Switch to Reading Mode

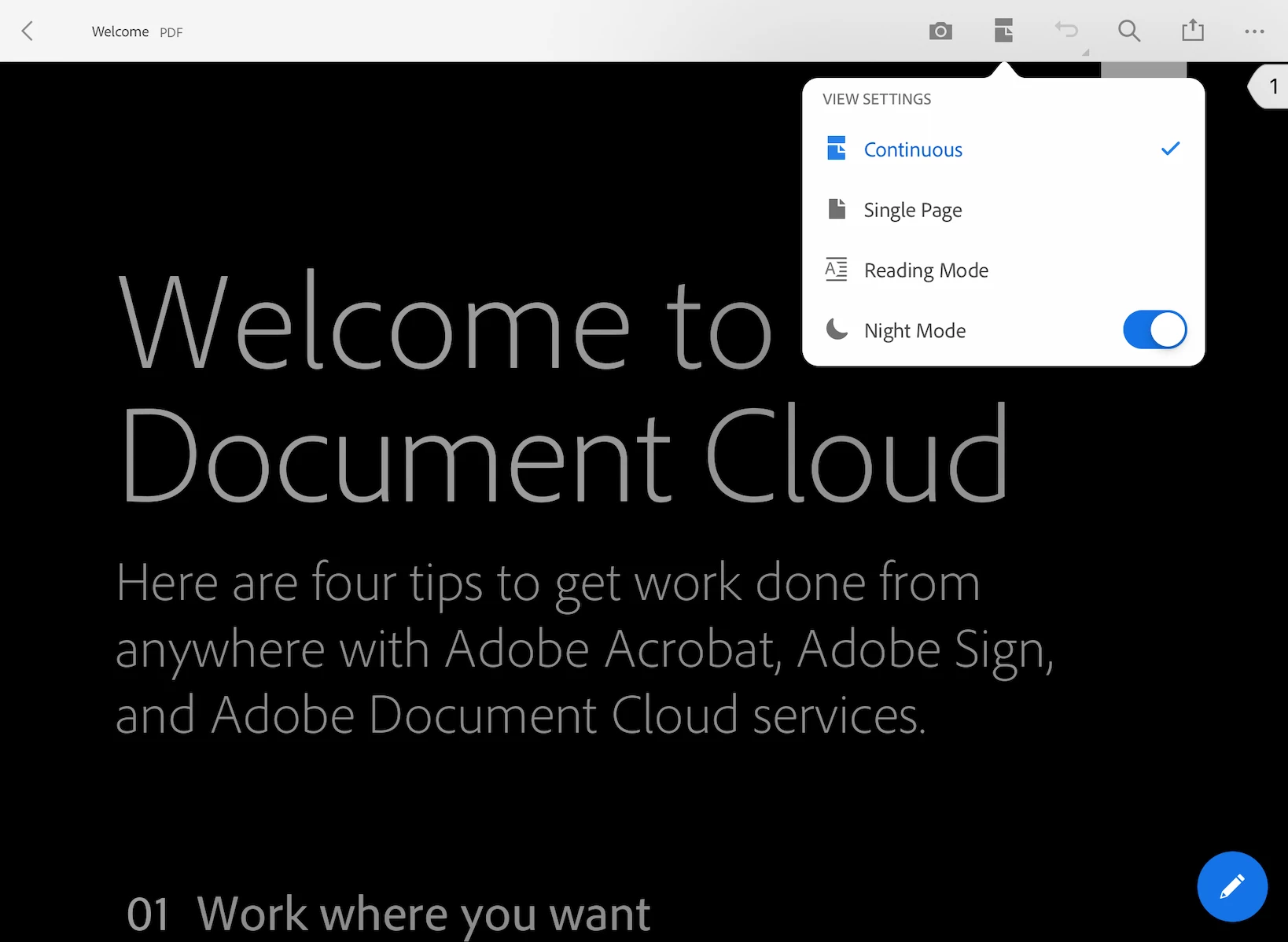1003,270
